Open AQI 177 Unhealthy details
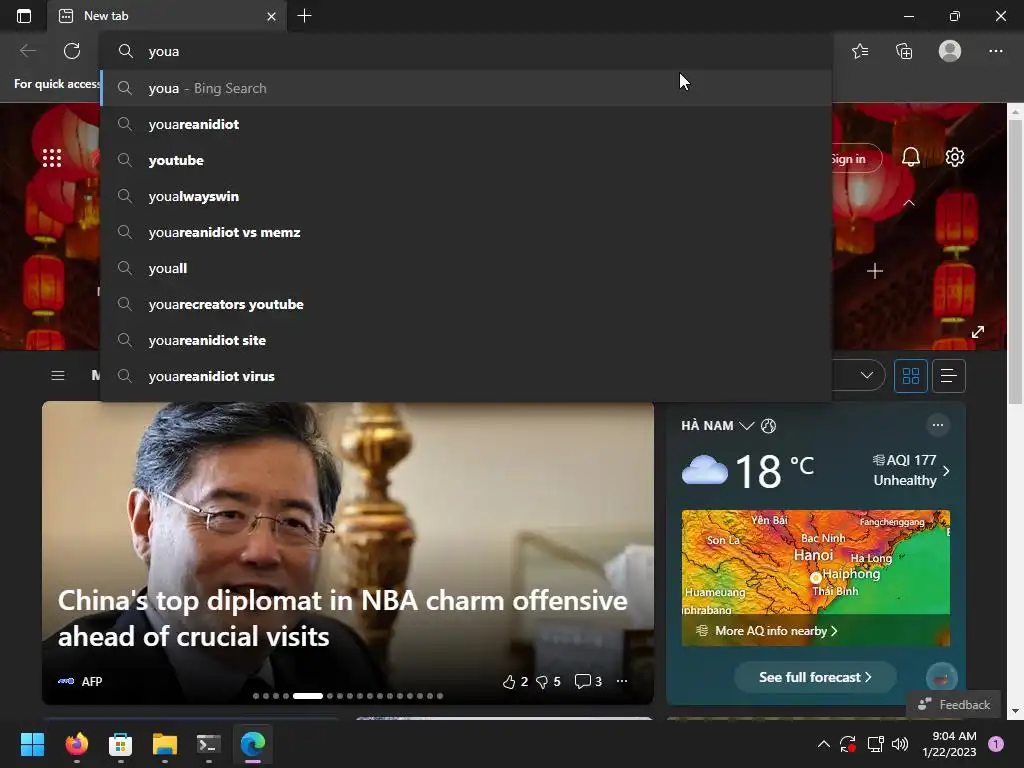 coord(911,470)
